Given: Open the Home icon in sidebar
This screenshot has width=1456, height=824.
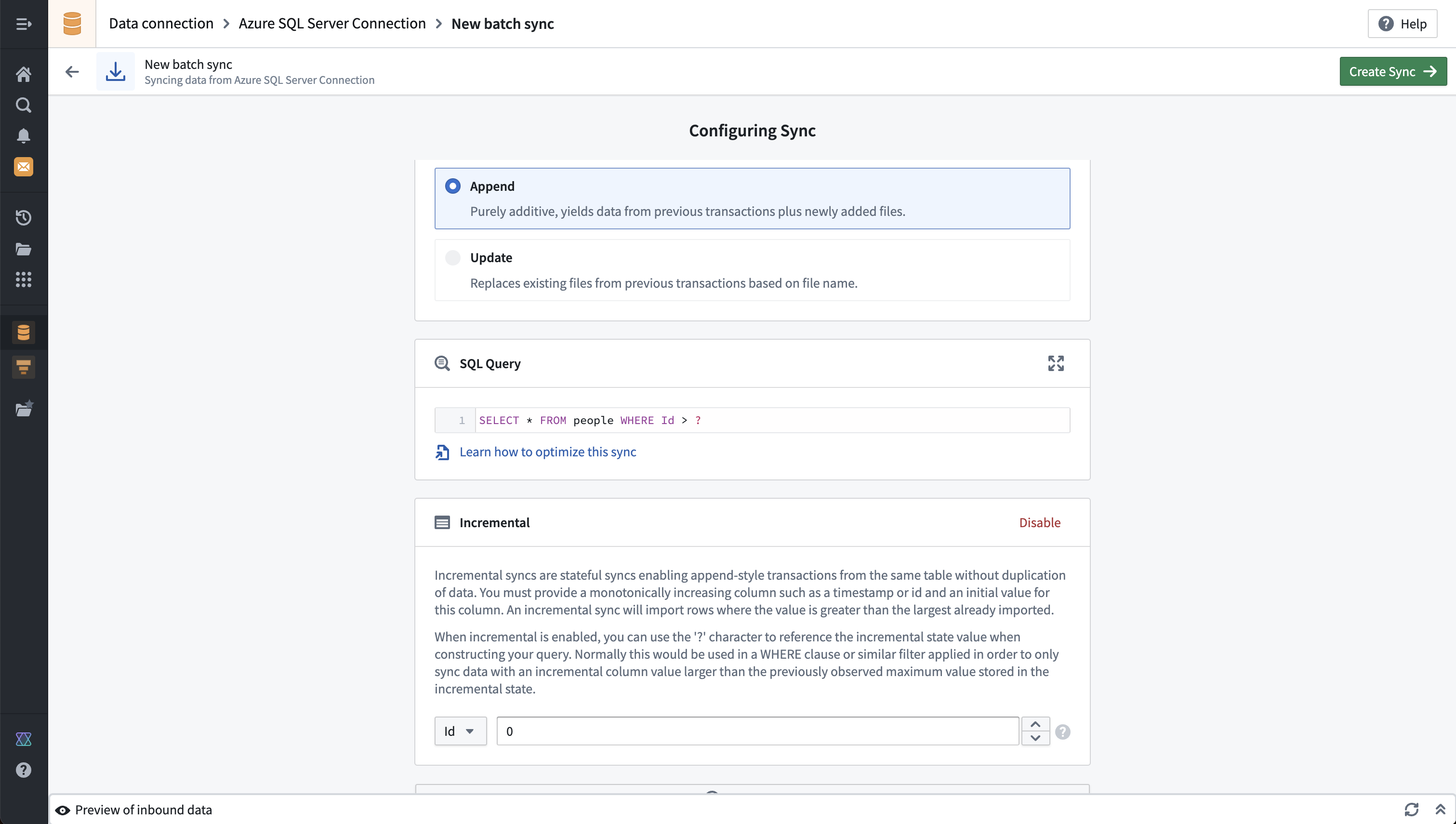Looking at the screenshot, I should coord(23,74).
